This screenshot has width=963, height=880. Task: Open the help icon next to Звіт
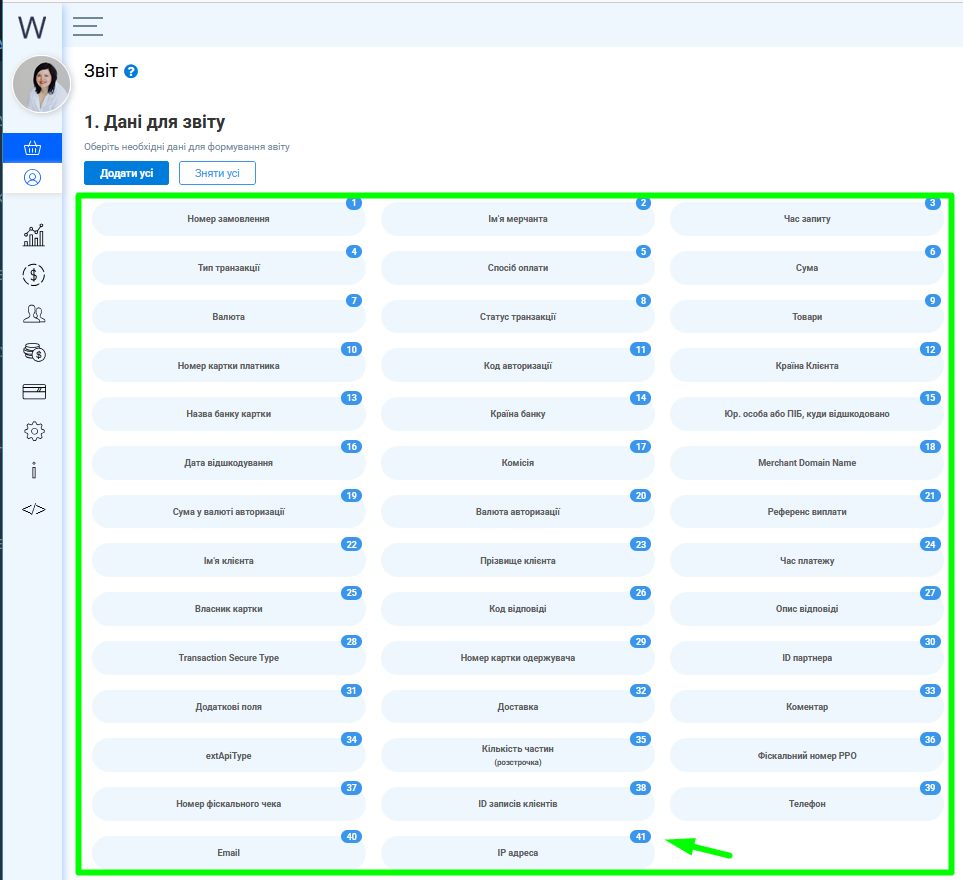point(131,71)
